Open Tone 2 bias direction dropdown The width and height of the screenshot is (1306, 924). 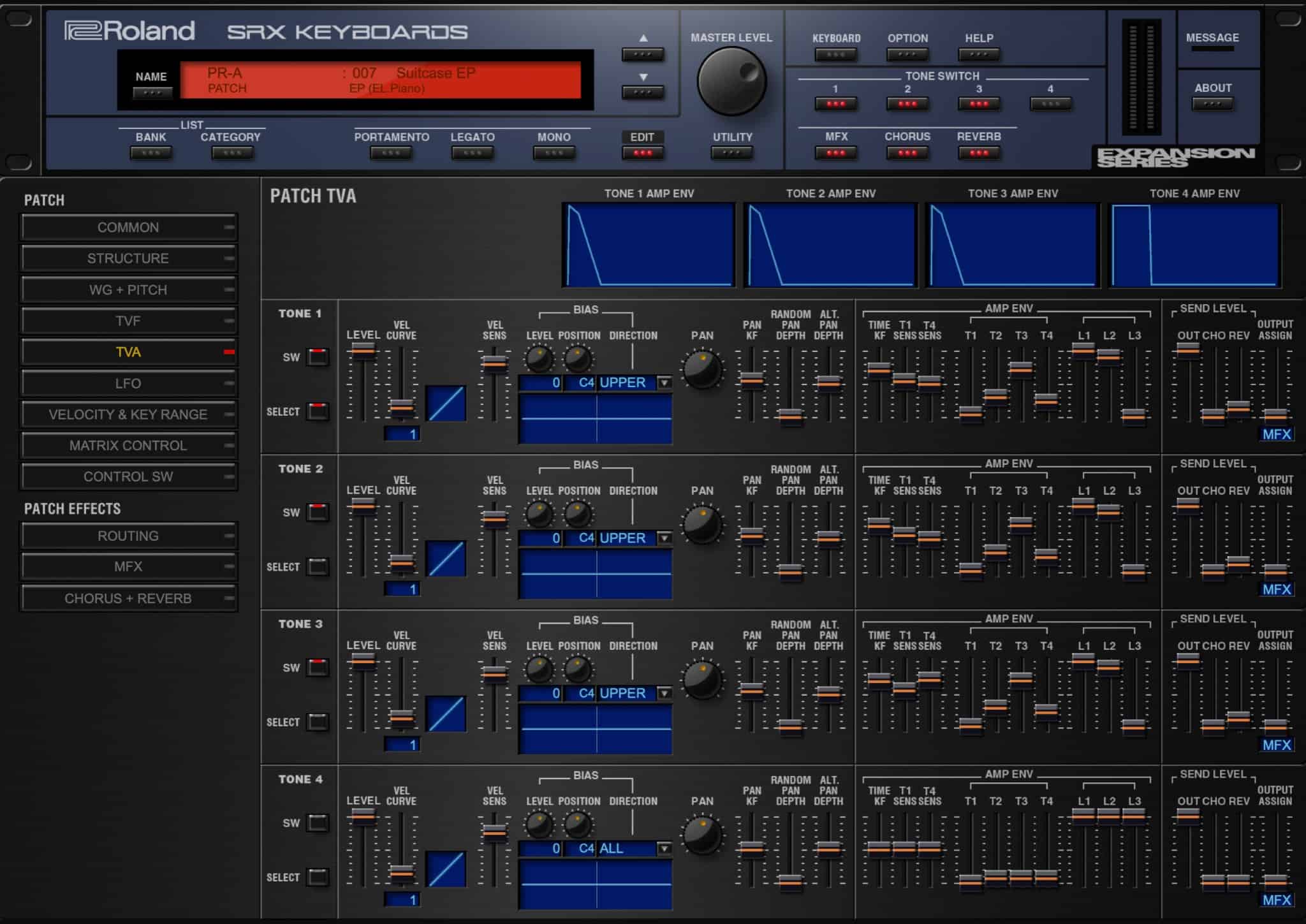point(664,538)
